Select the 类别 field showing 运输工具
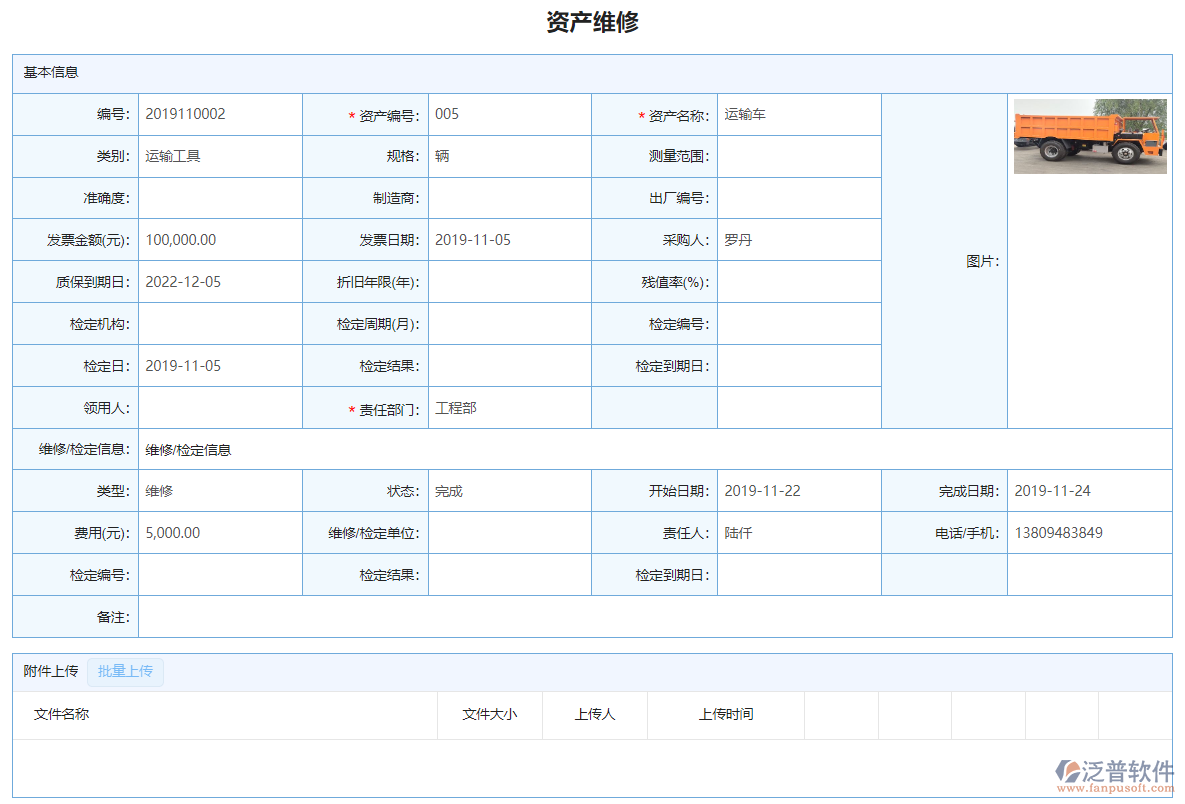Image resolution: width=1185 pixels, height=804 pixels. click(220, 156)
